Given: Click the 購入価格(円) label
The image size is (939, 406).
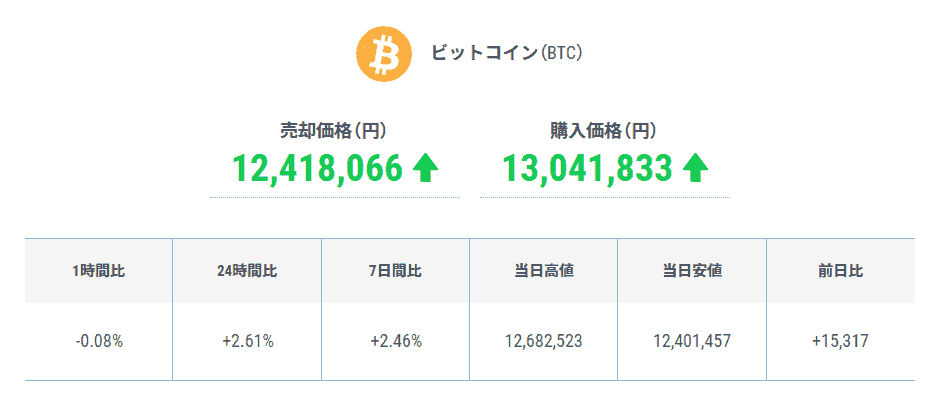Looking at the screenshot, I should pyautogui.click(x=603, y=130).
